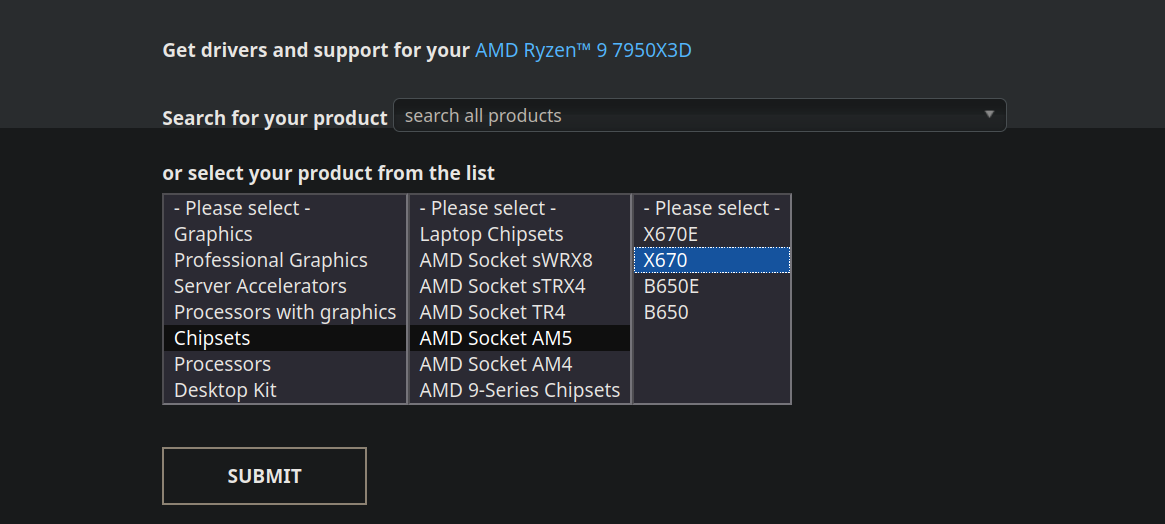This screenshot has height=524, width=1165.
Task: Select Chipsets in the first list
Action: coord(212,338)
